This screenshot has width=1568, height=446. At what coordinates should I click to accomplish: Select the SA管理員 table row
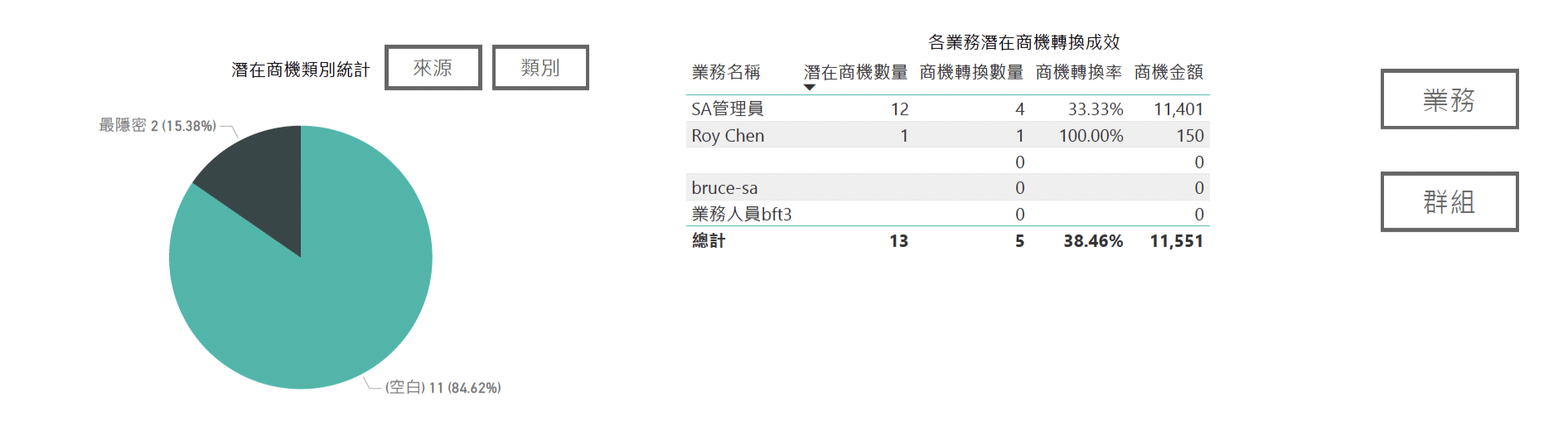947,109
